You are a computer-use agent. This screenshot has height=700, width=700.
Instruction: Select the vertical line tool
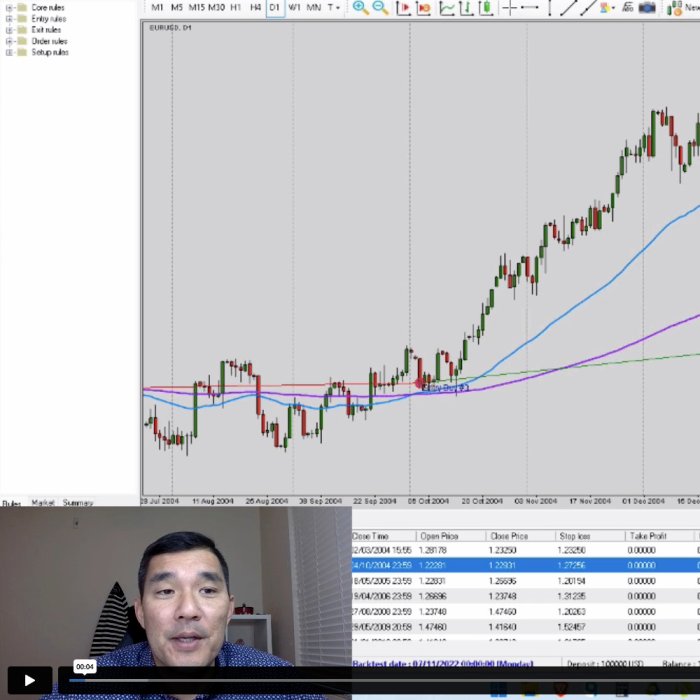[550, 7]
